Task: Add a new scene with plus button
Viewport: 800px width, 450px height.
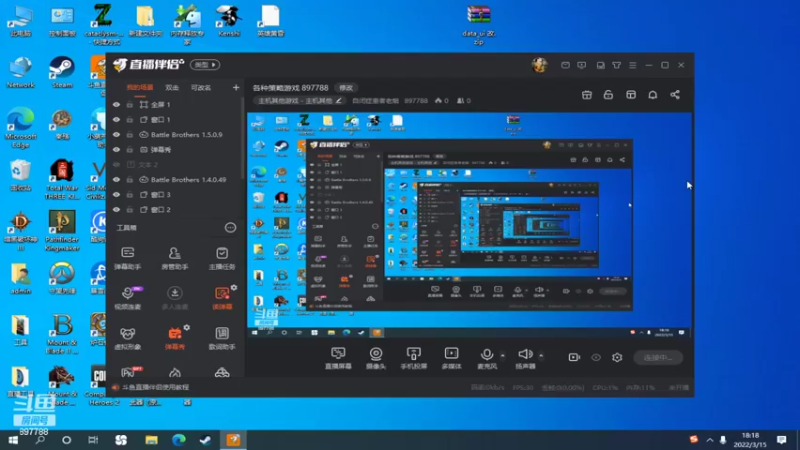Action: [x=236, y=88]
